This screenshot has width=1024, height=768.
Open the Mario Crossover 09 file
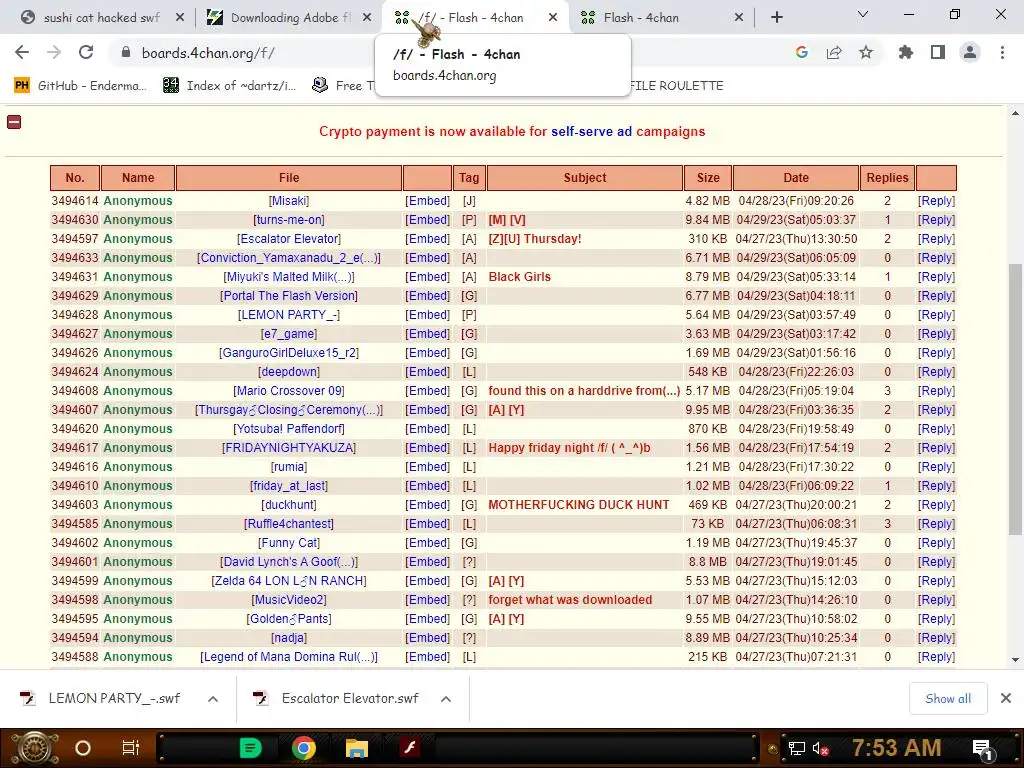pyautogui.click(x=289, y=391)
